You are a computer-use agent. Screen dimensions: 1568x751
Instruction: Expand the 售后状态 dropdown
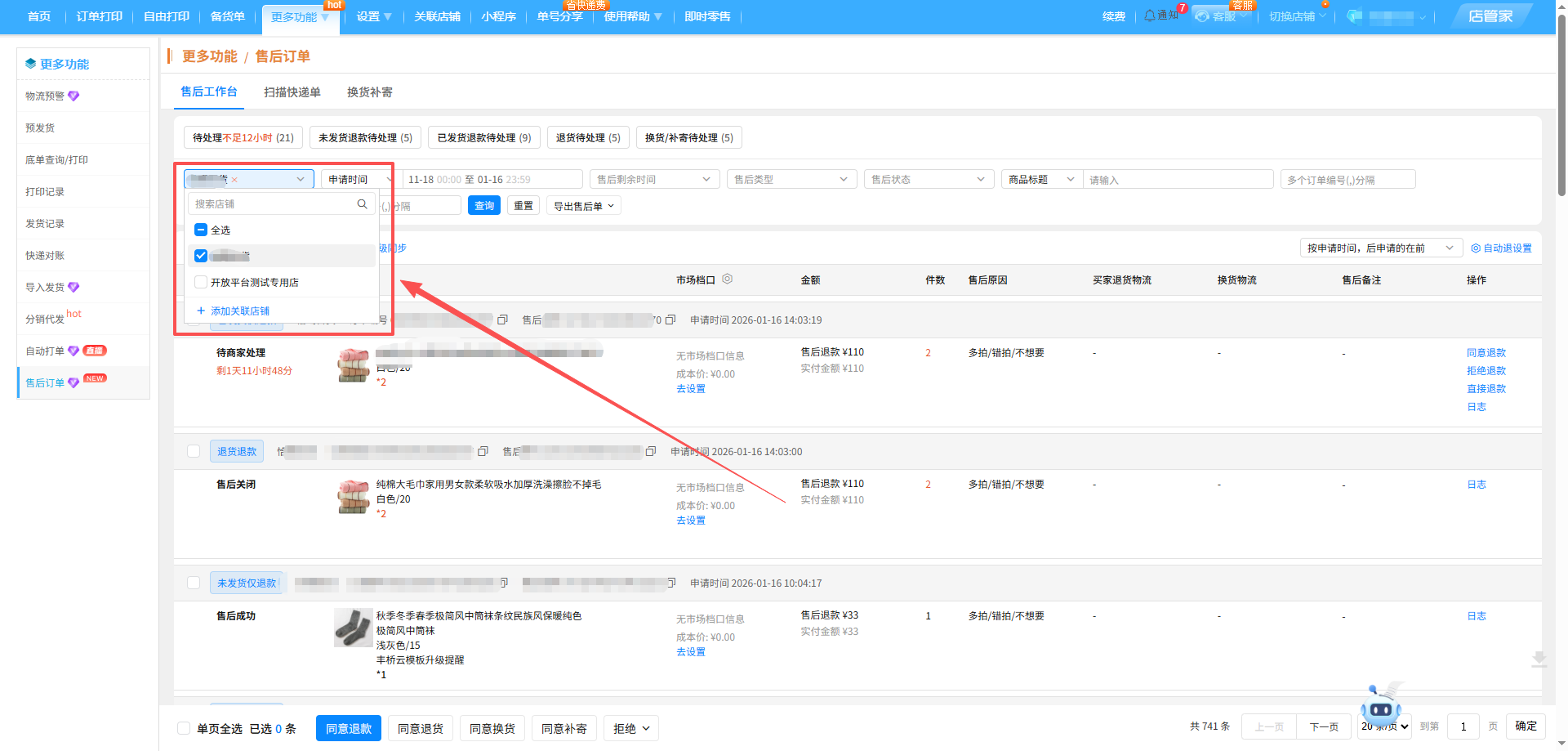click(928, 180)
